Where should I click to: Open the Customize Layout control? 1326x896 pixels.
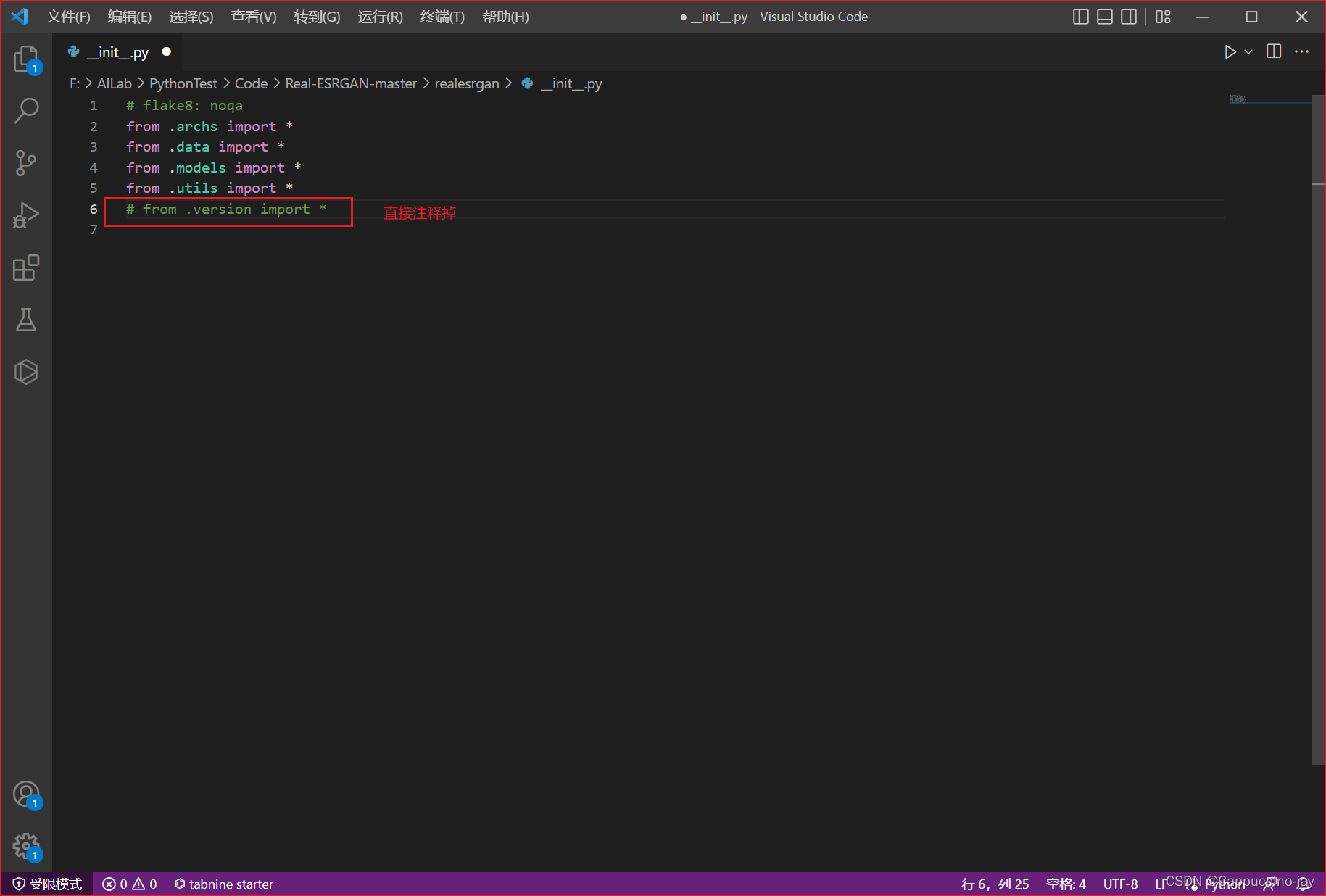pos(1163,17)
